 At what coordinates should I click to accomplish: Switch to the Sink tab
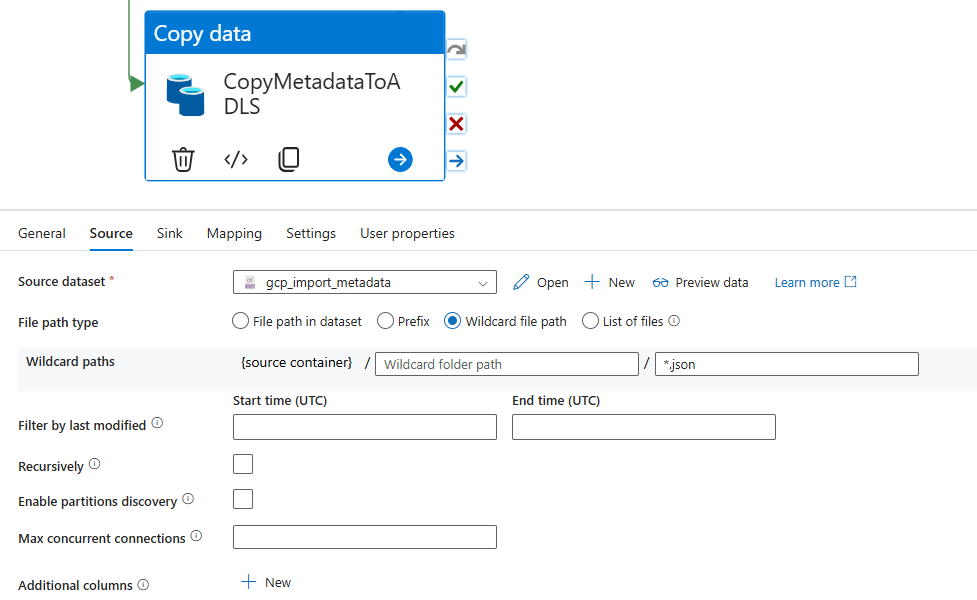169,233
